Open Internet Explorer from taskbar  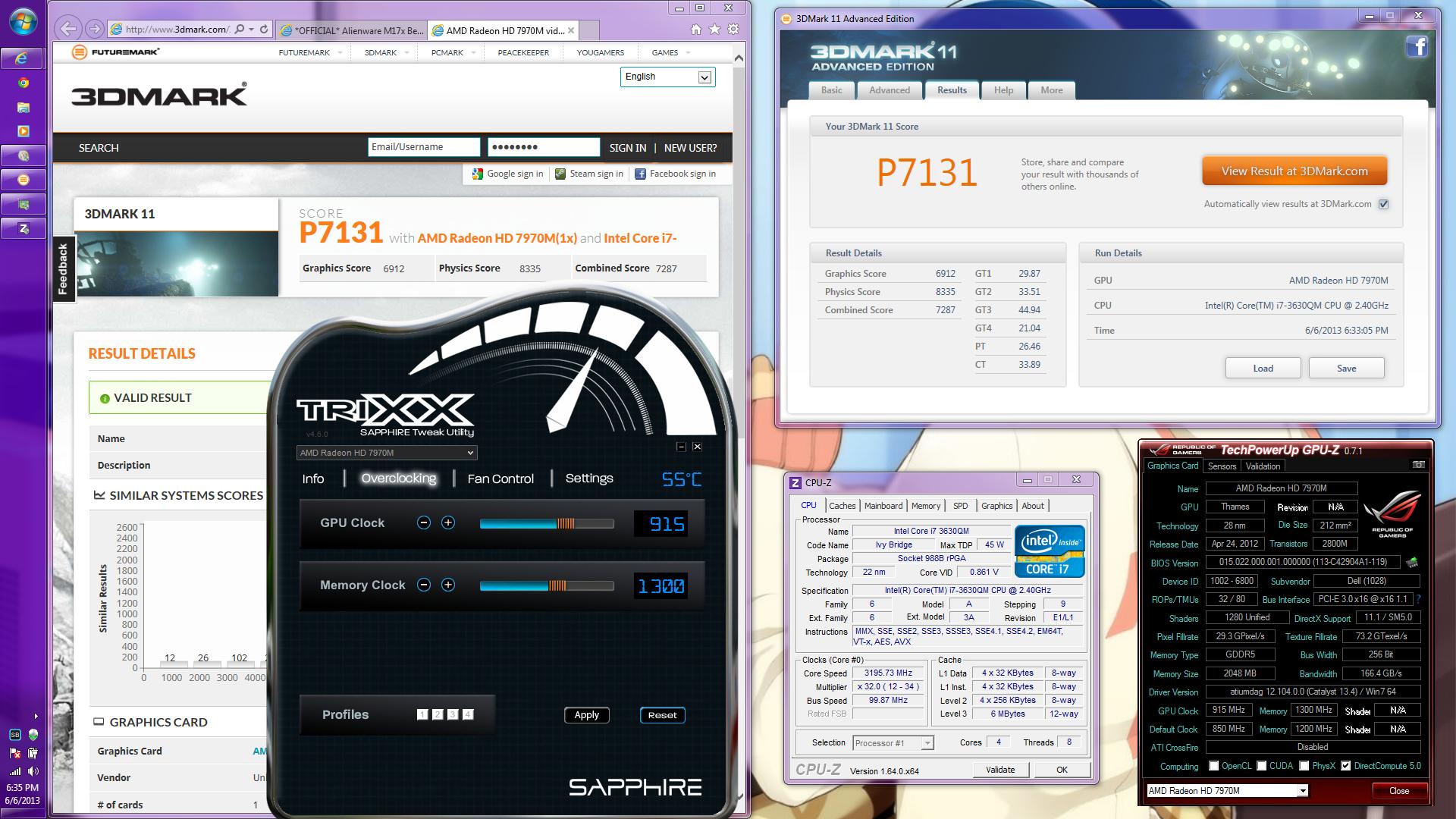coord(23,58)
